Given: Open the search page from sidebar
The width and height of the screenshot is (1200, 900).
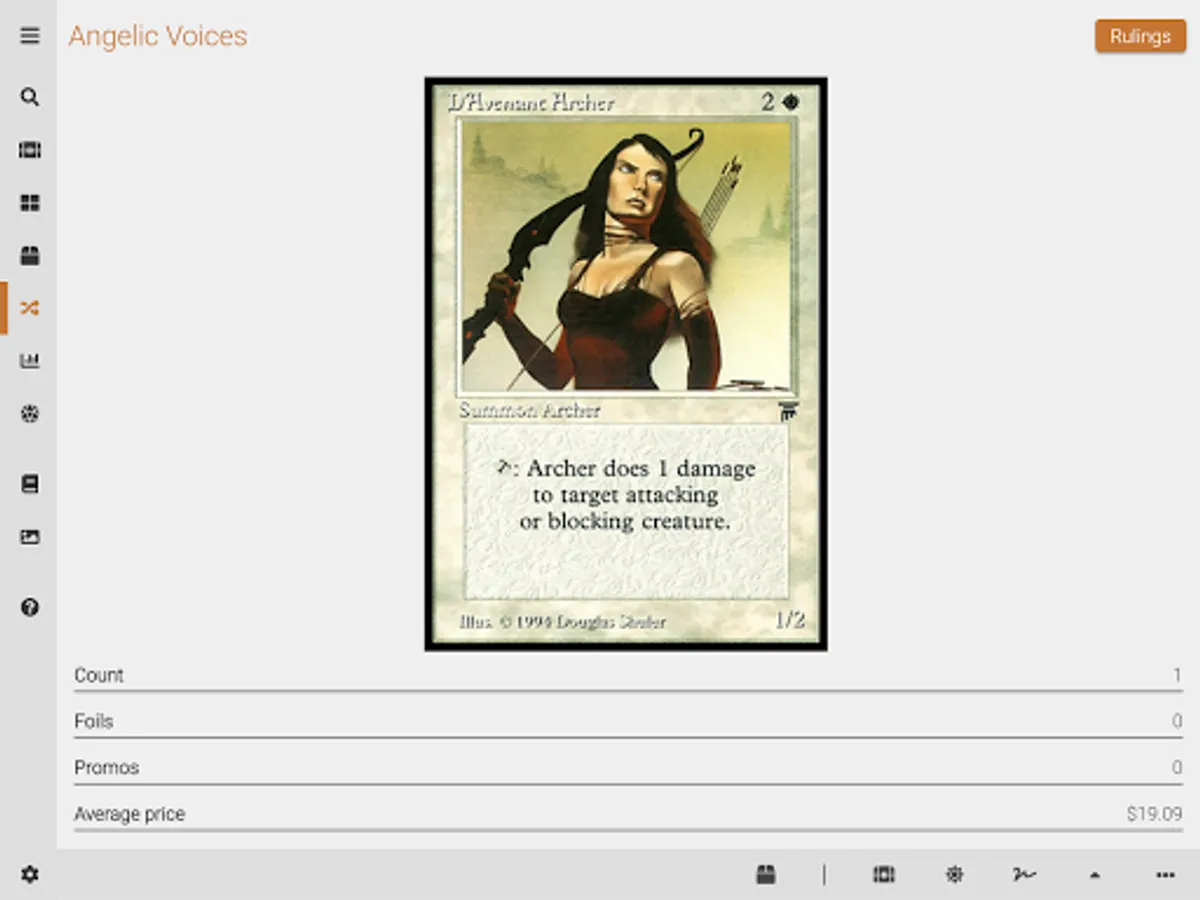Looking at the screenshot, I should tap(30, 97).
